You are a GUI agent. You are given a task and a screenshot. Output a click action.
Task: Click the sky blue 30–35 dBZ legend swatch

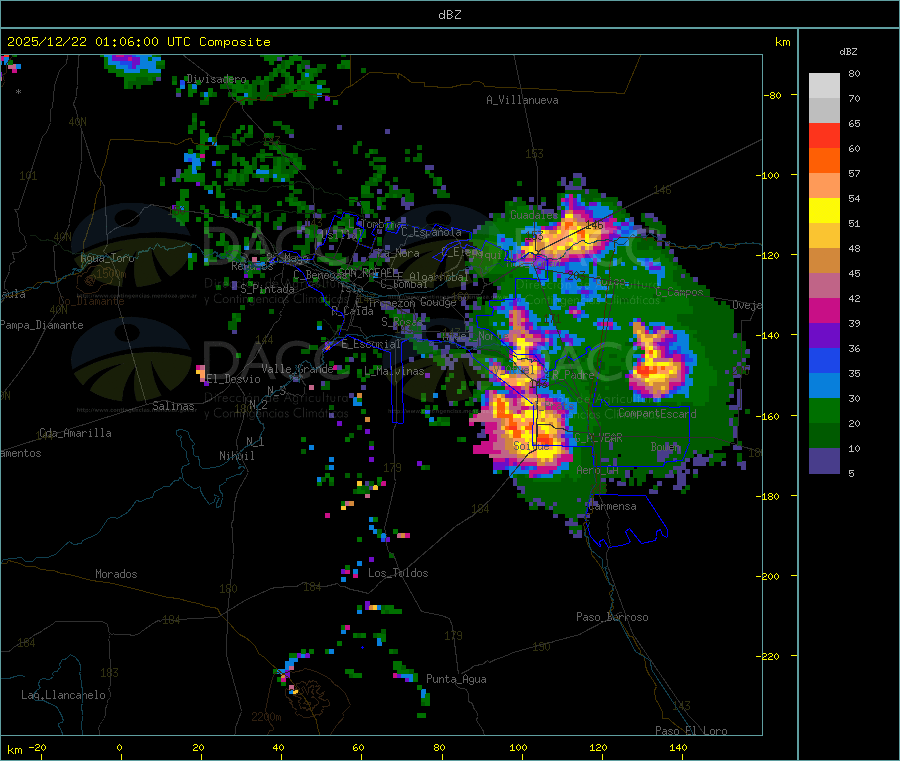click(x=824, y=386)
